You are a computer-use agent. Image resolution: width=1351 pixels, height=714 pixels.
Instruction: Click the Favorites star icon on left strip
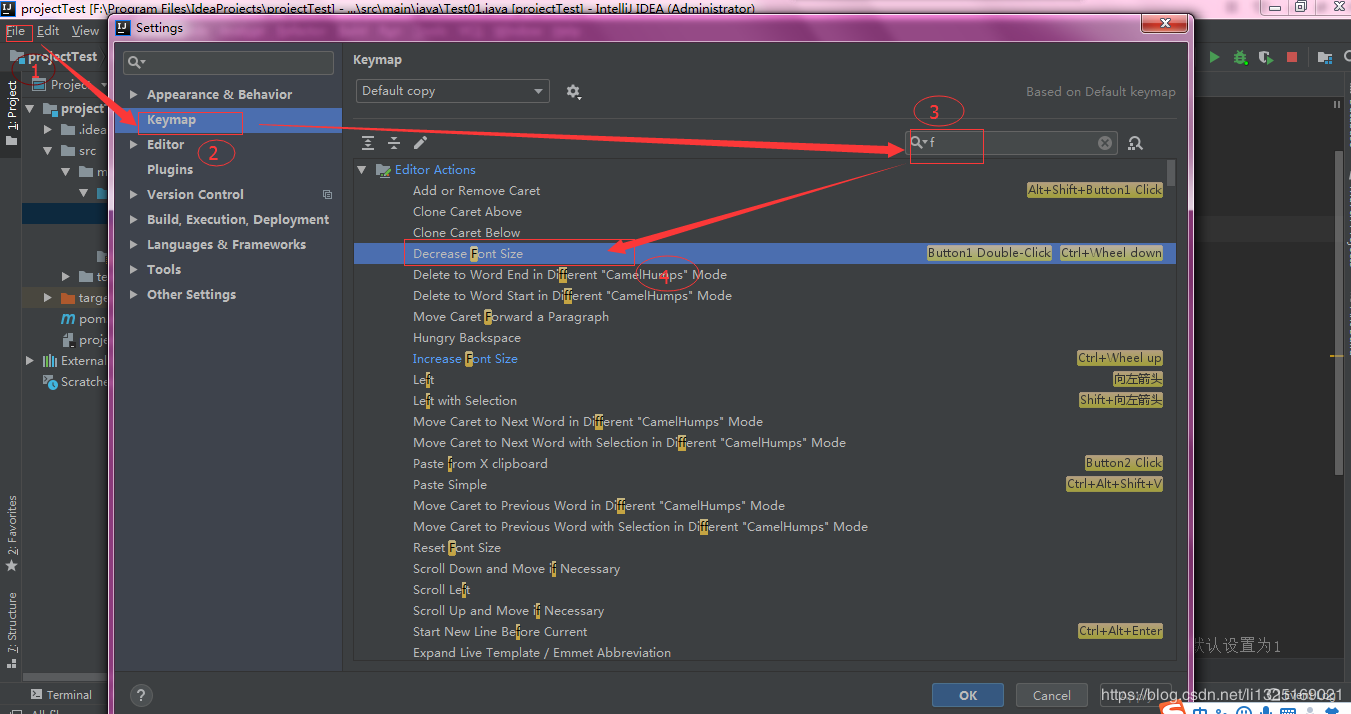pyautogui.click(x=12, y=566)
